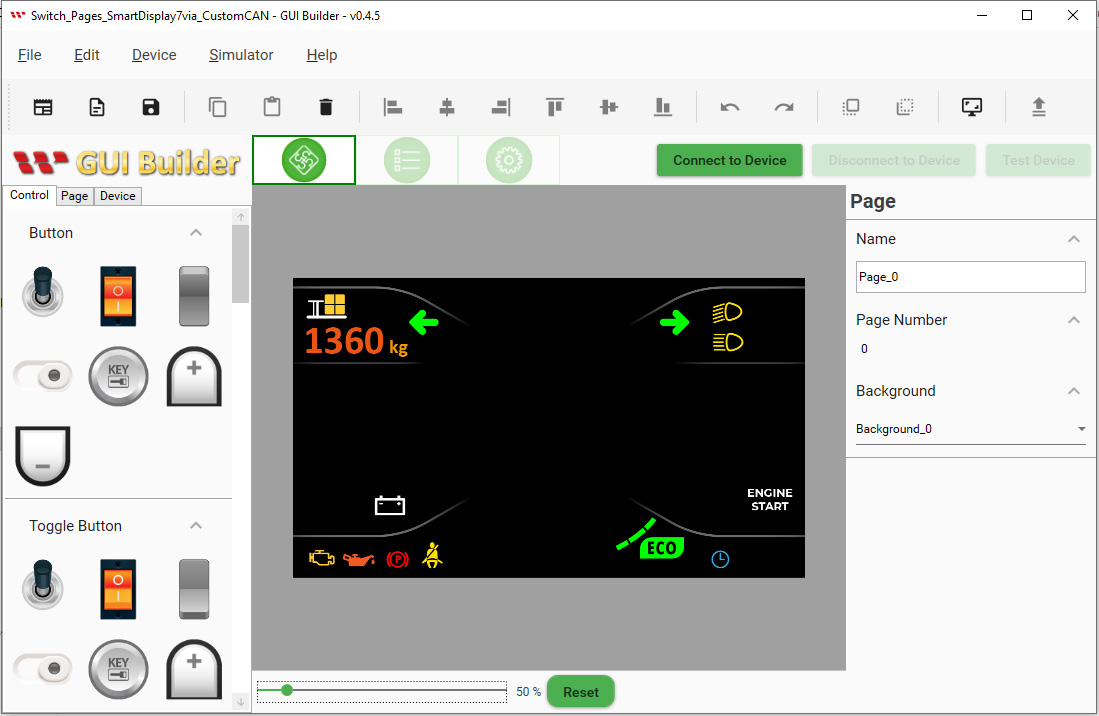This screenshot has height=716, width=1099.
Task: Collapse the Button section chevron
Action: point(196,233)
